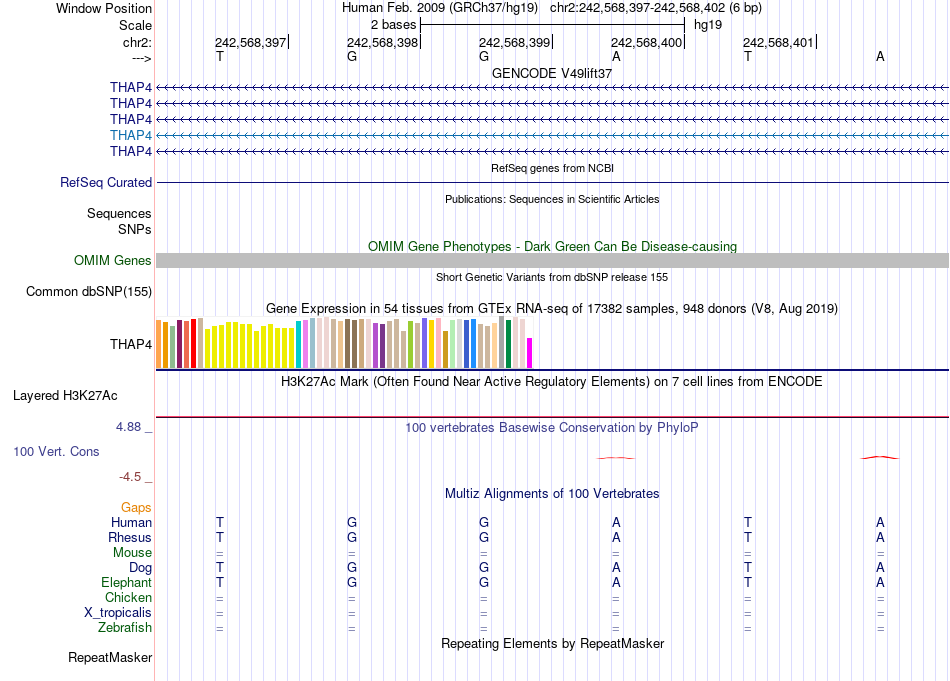Click the Scale label
This screenshot has height=681, width=950.
point(136,25)
